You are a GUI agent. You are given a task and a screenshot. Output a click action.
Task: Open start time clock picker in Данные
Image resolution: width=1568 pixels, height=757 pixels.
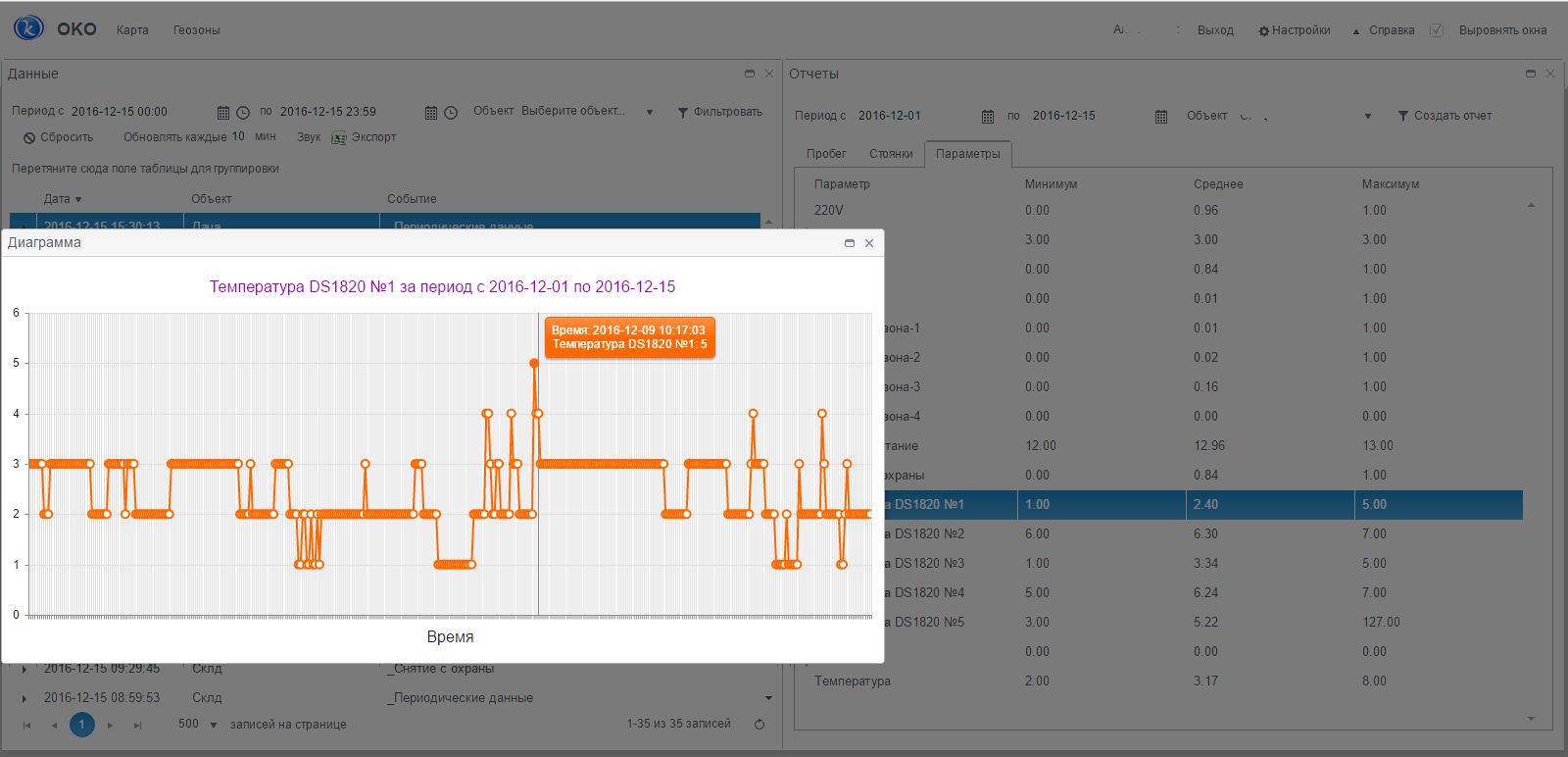(243, 113)
